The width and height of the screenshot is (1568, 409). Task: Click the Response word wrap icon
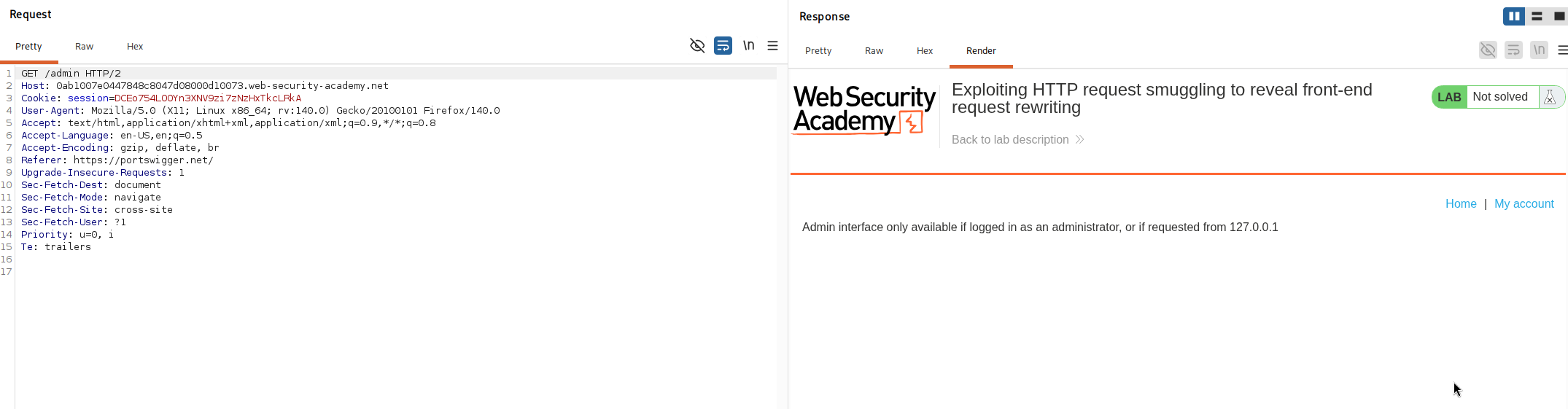pos(1513,50)
